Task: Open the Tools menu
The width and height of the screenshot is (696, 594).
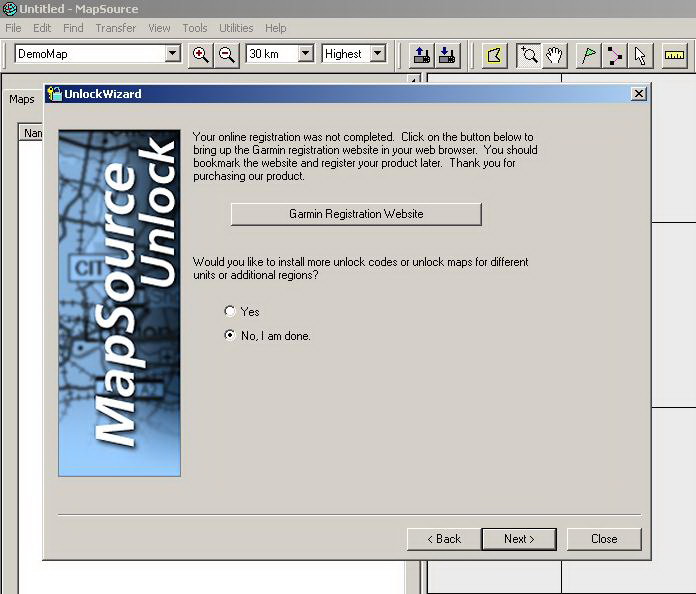Action: (x=195, y=28)
